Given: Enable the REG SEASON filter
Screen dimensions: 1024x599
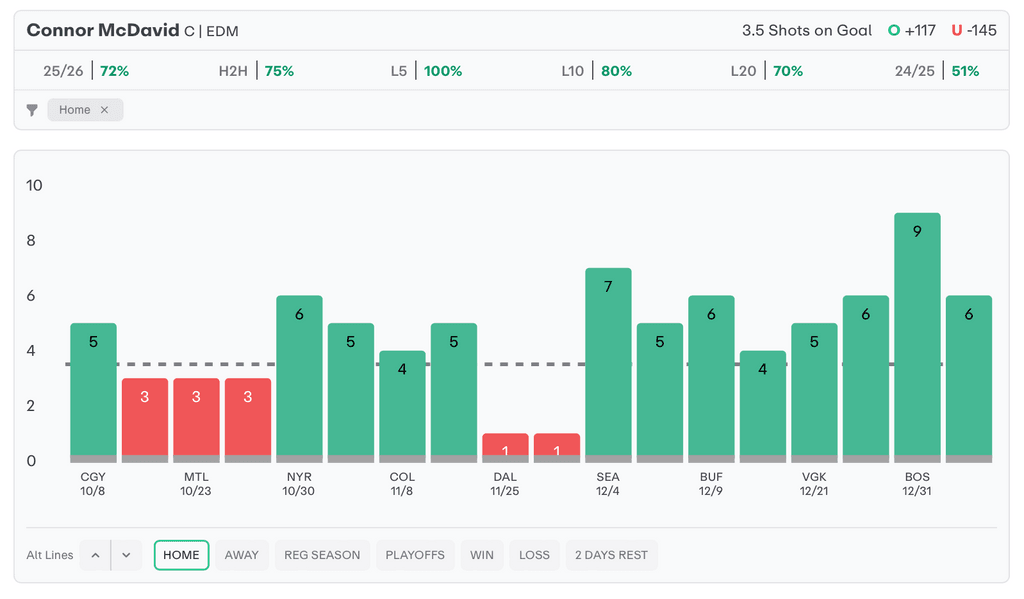Looking at the screenshot, I should [322, 555].
